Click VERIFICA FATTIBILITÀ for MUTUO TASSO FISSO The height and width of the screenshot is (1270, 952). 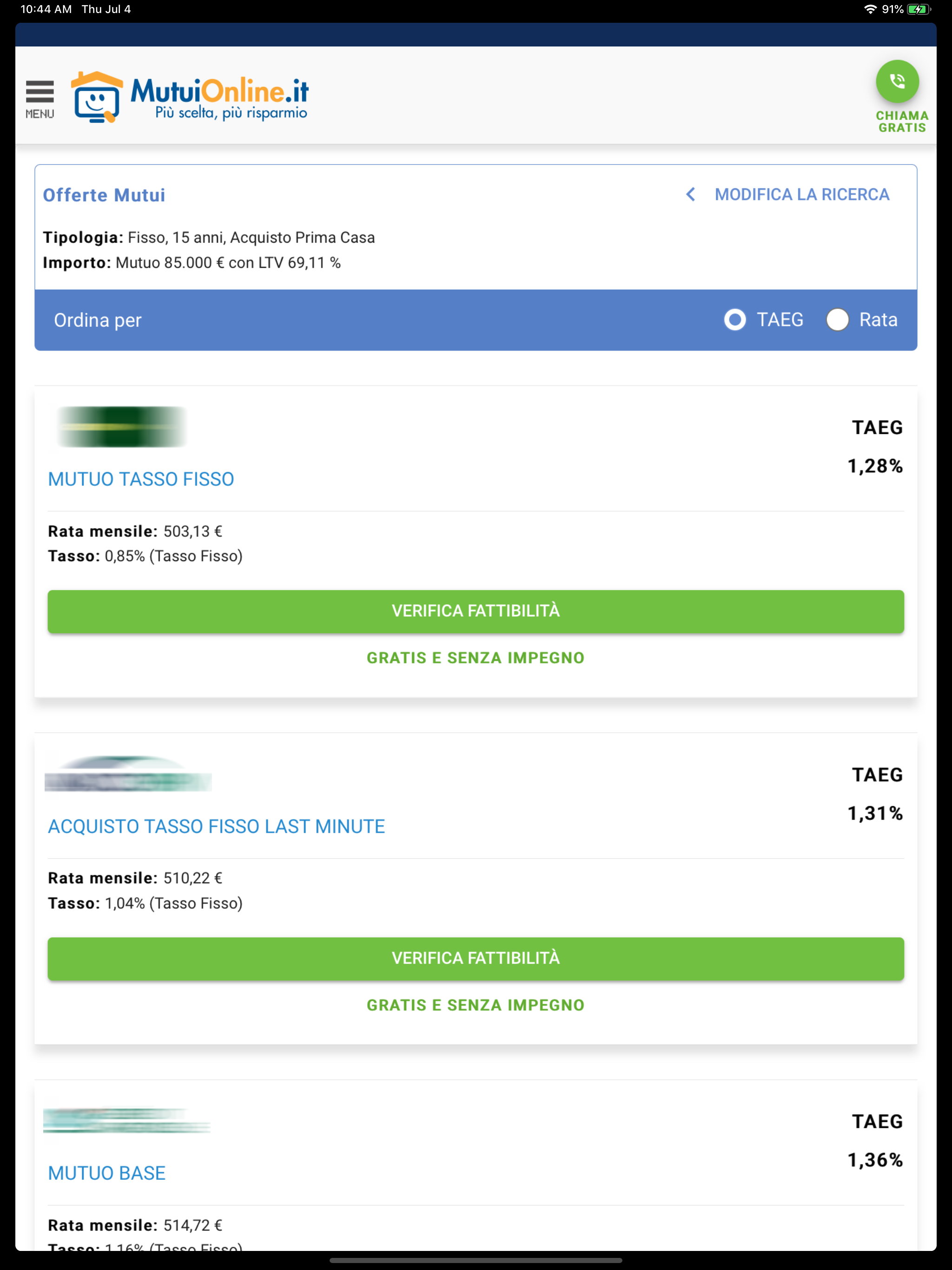pyautogui.click(x=476, y=611)
